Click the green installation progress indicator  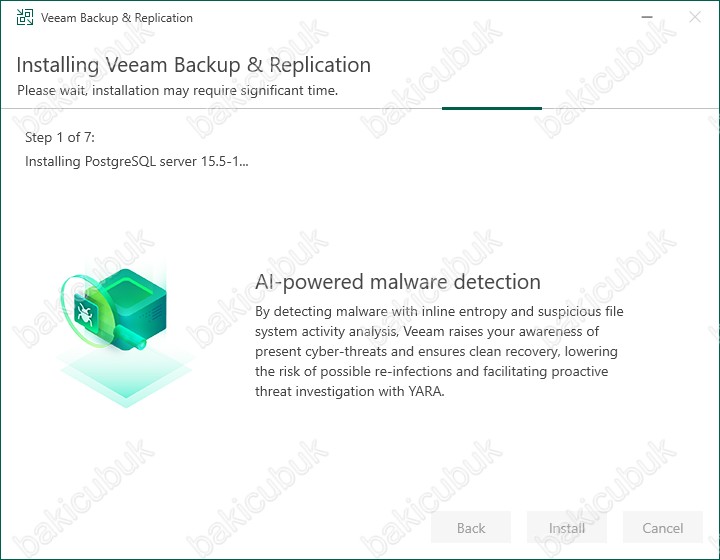pyautogui.click(x=492, y=108)
